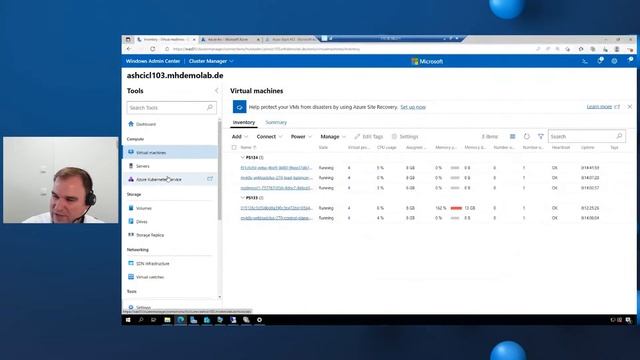
Task: Open first VM link in first group
Action: pyautogui.click(x=276, y=168)
